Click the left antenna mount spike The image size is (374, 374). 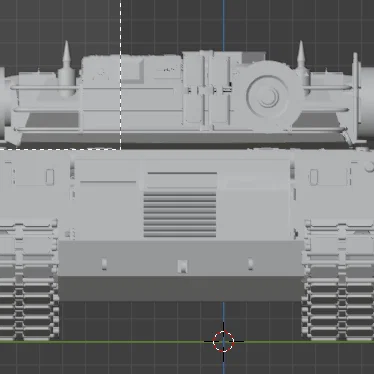point(66,68)
